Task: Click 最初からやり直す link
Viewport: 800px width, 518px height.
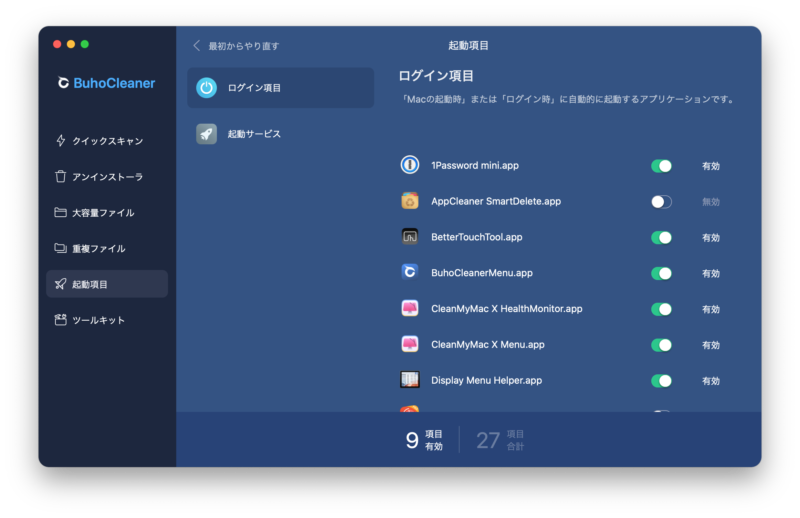Action: pyautogui.click(x=244, y=46)
